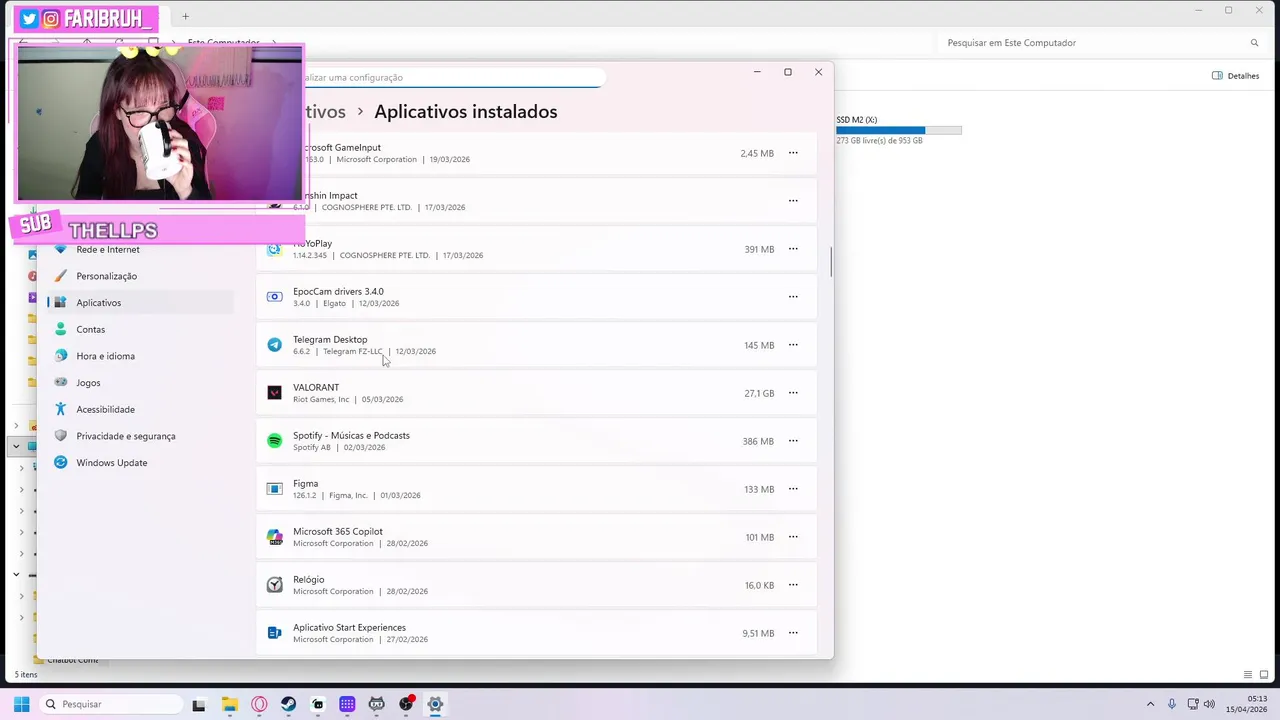Click the Detalhes button in File Explorer
Screen dimensions: 1280x720
tap(1236, 76)
